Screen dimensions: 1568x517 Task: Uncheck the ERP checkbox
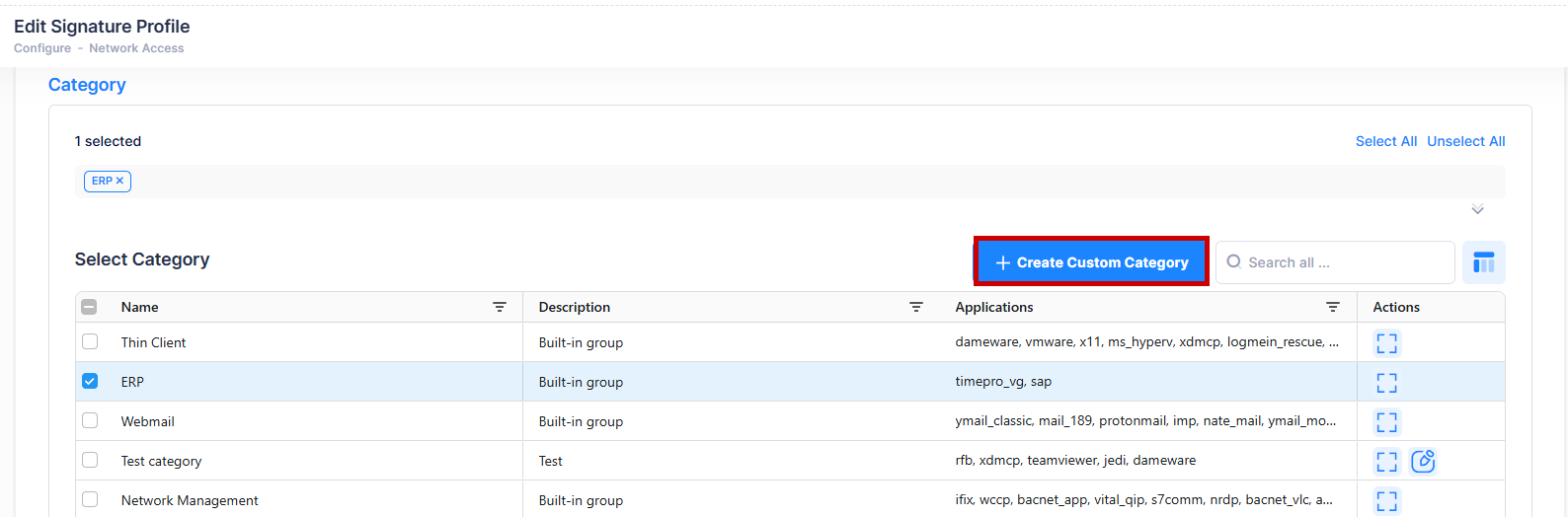coord(90,382)
